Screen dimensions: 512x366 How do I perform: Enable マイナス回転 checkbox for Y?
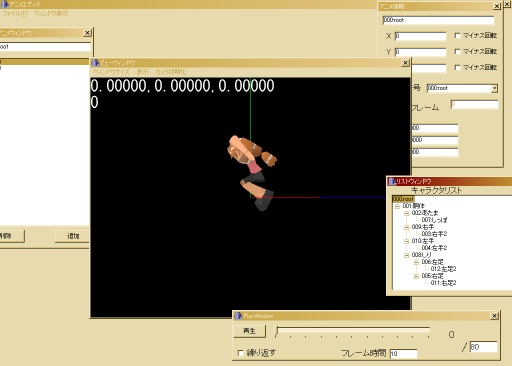[457, 51]
